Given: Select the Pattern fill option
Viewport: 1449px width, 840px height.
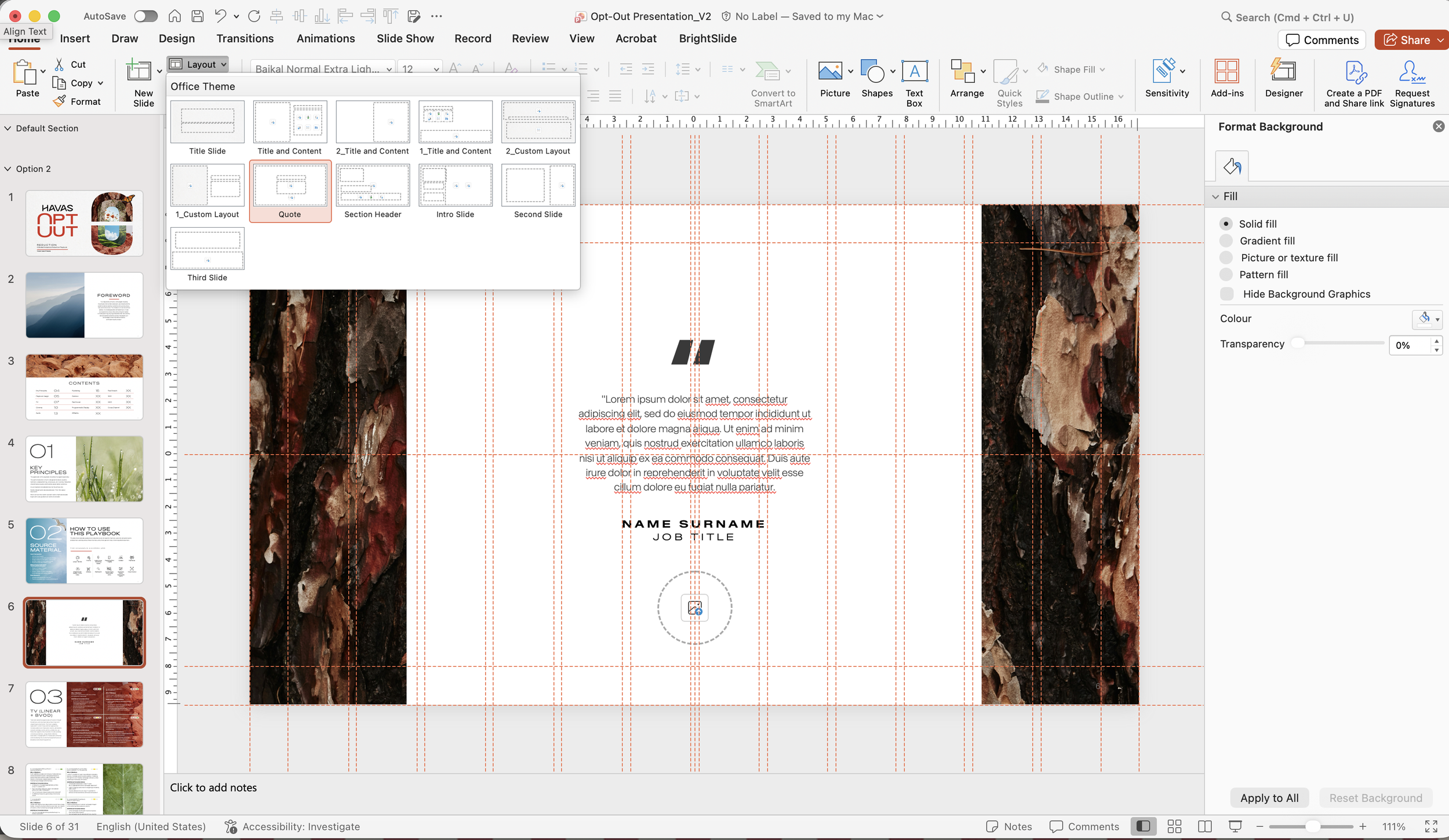Looking at the screenshot, I should pyautogui.click(x=1226, y=275).
